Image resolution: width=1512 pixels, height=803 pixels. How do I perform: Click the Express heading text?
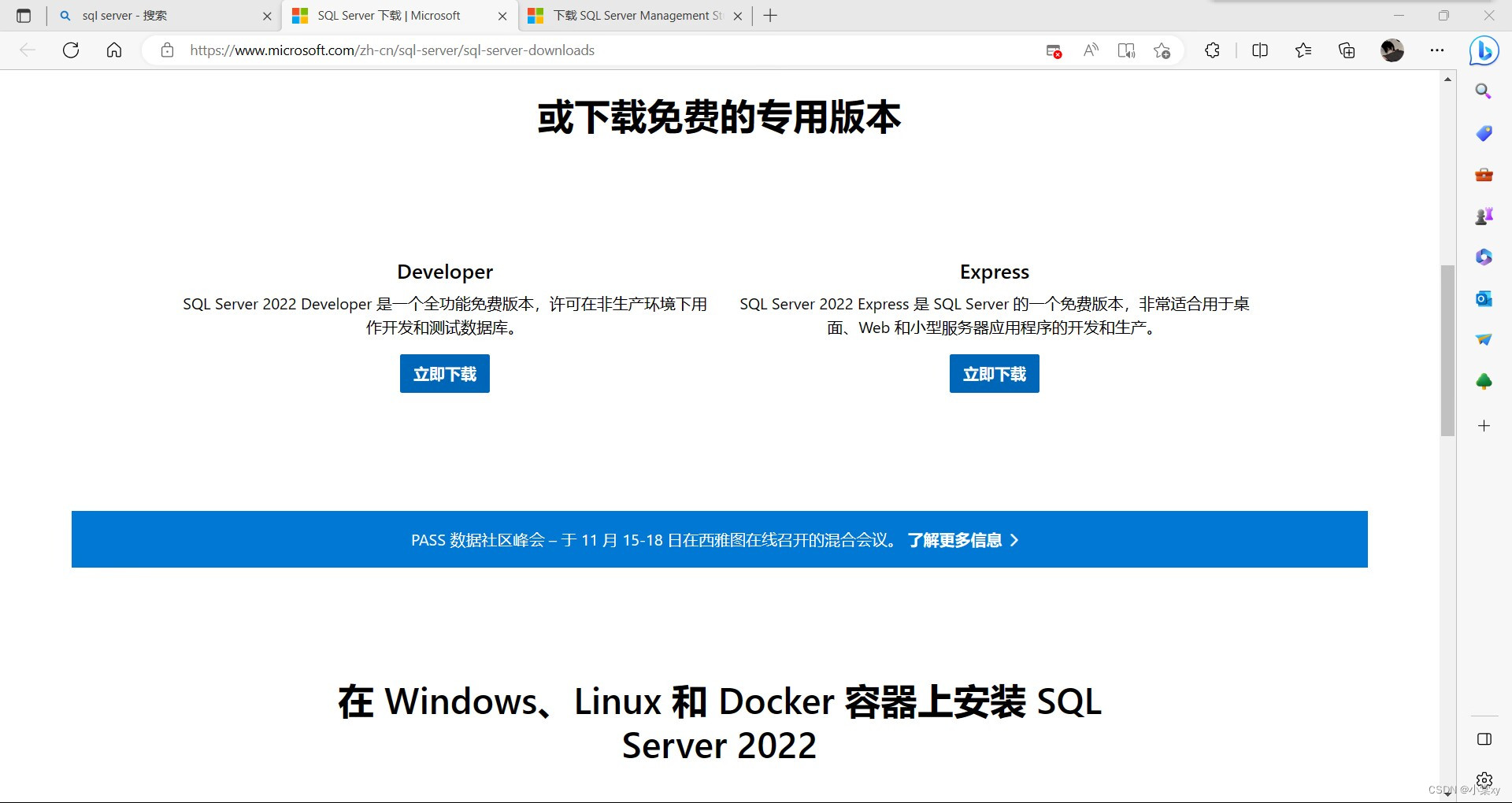pyautogui.click(x=995, y=272)
